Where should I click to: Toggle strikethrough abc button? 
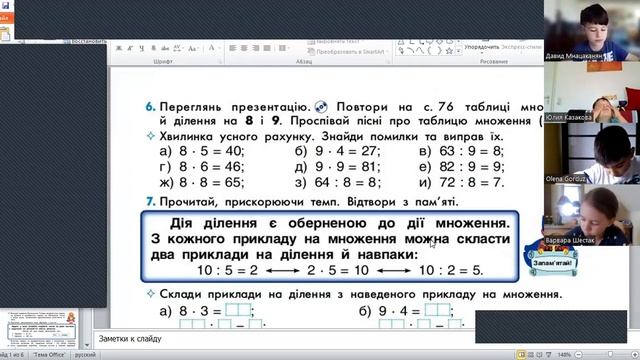click(165, 48)
